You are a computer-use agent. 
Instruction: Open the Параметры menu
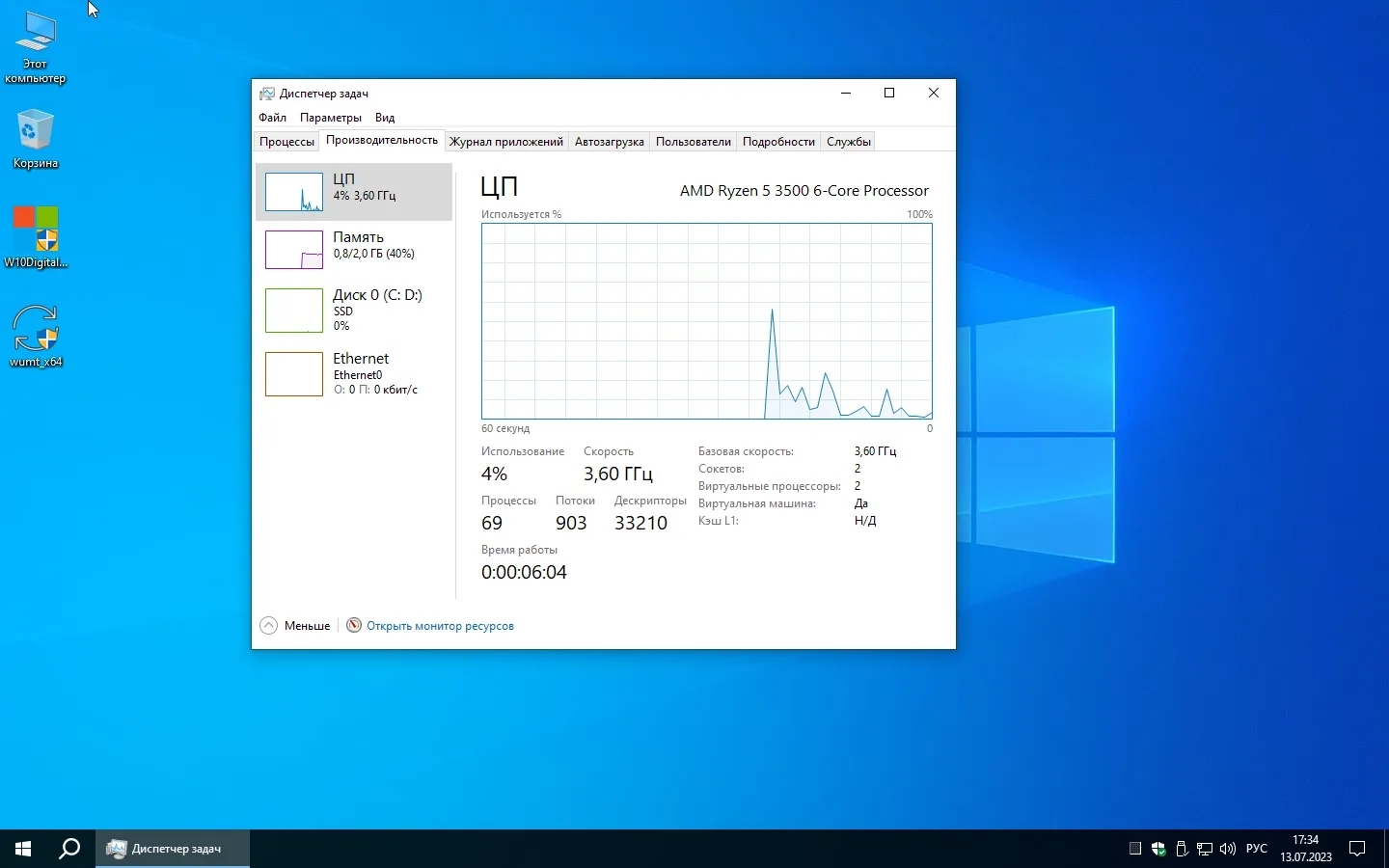[x=331, y=118]
